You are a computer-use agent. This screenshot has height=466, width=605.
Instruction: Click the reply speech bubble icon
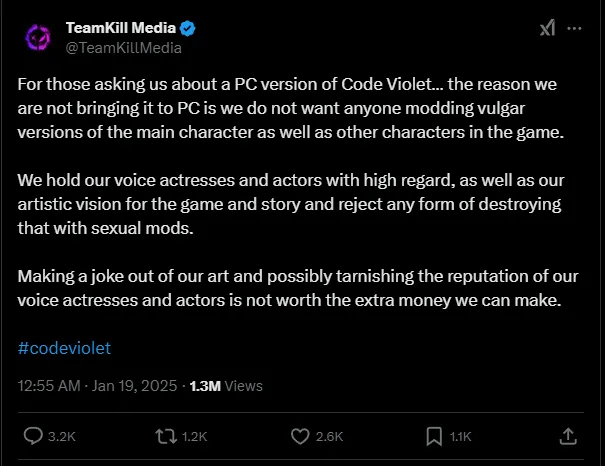click(32, 436)
